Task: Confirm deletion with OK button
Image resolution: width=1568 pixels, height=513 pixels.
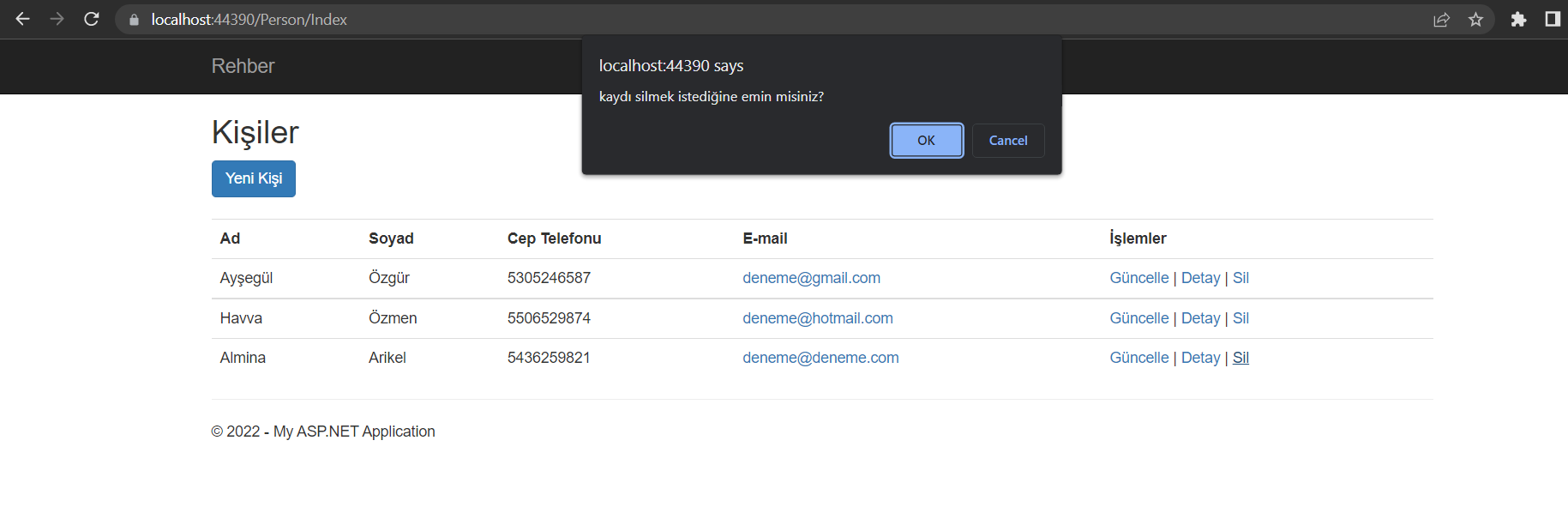Action: pyautogui.click(x=927, y=141)
